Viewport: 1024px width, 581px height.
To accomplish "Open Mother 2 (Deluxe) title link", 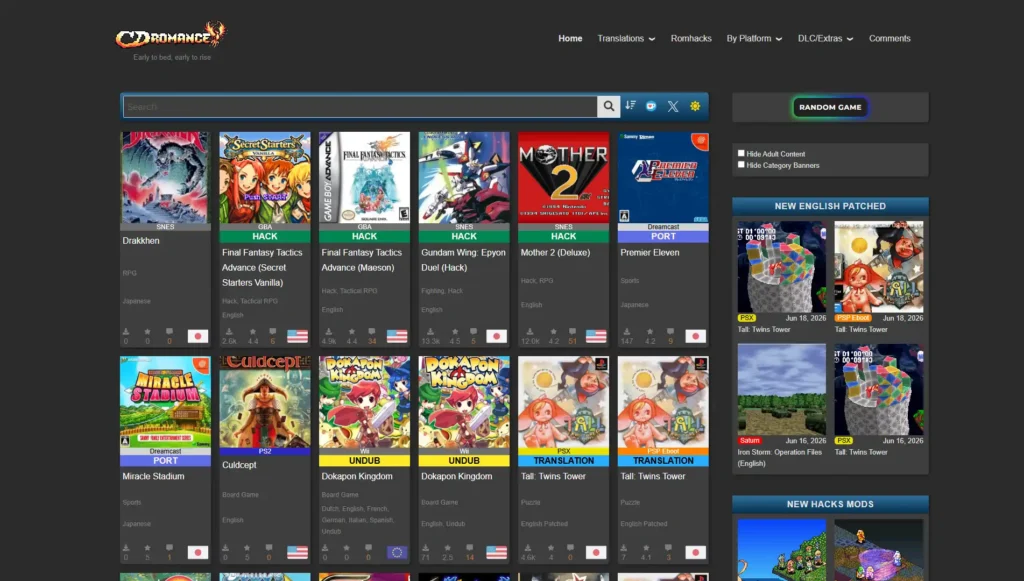I will coord(555,252).
